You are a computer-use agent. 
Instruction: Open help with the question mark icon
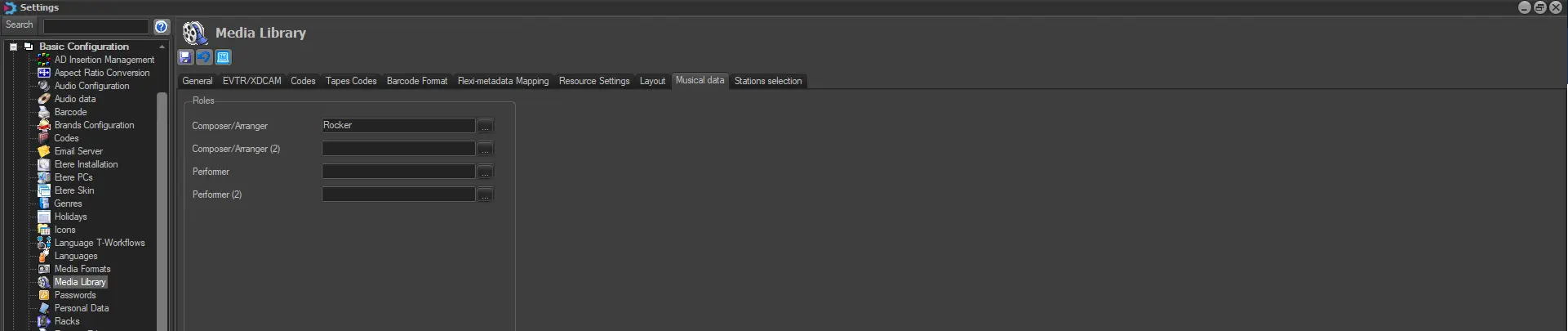(162, 27)
